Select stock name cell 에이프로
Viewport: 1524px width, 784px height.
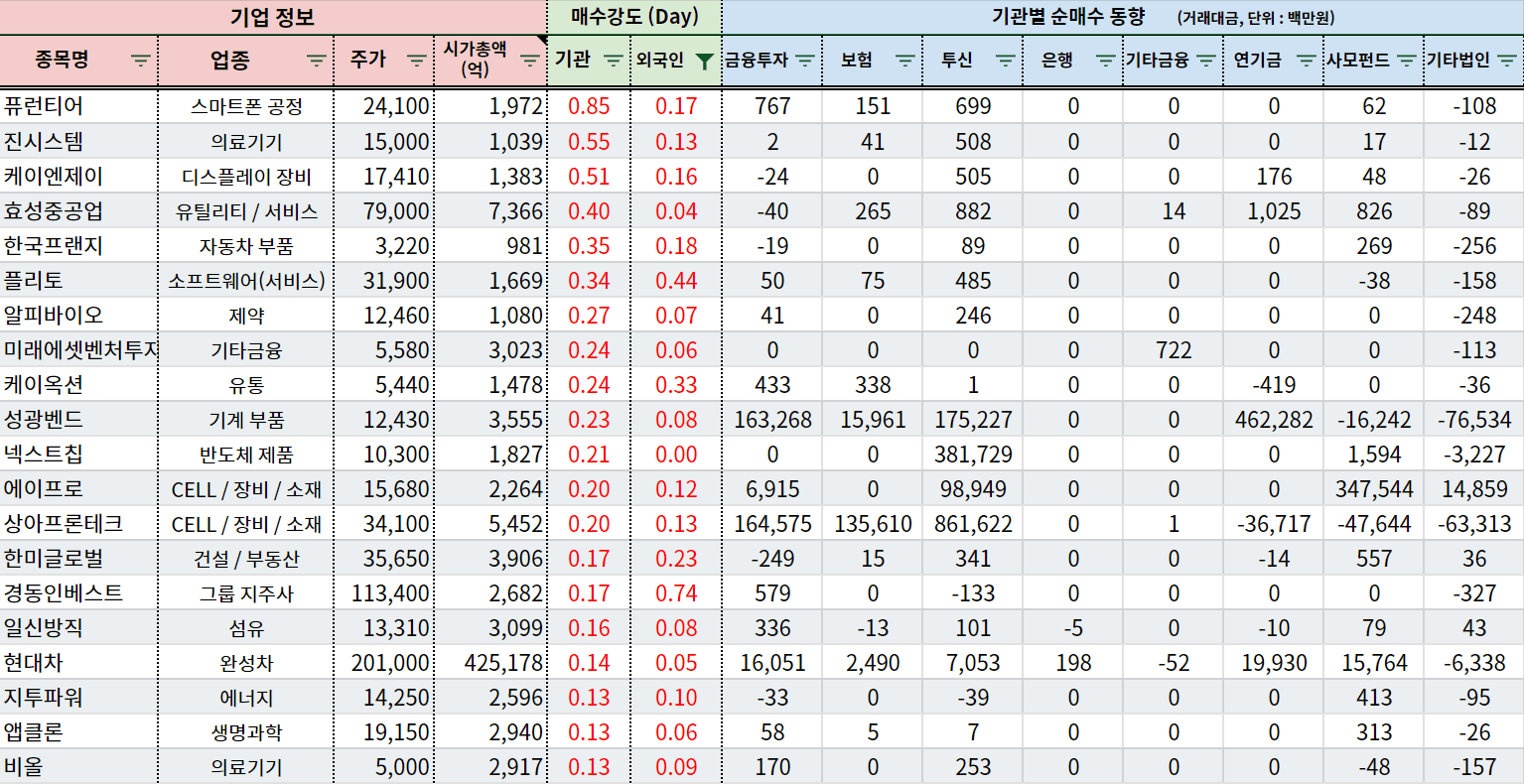point(78,488)
